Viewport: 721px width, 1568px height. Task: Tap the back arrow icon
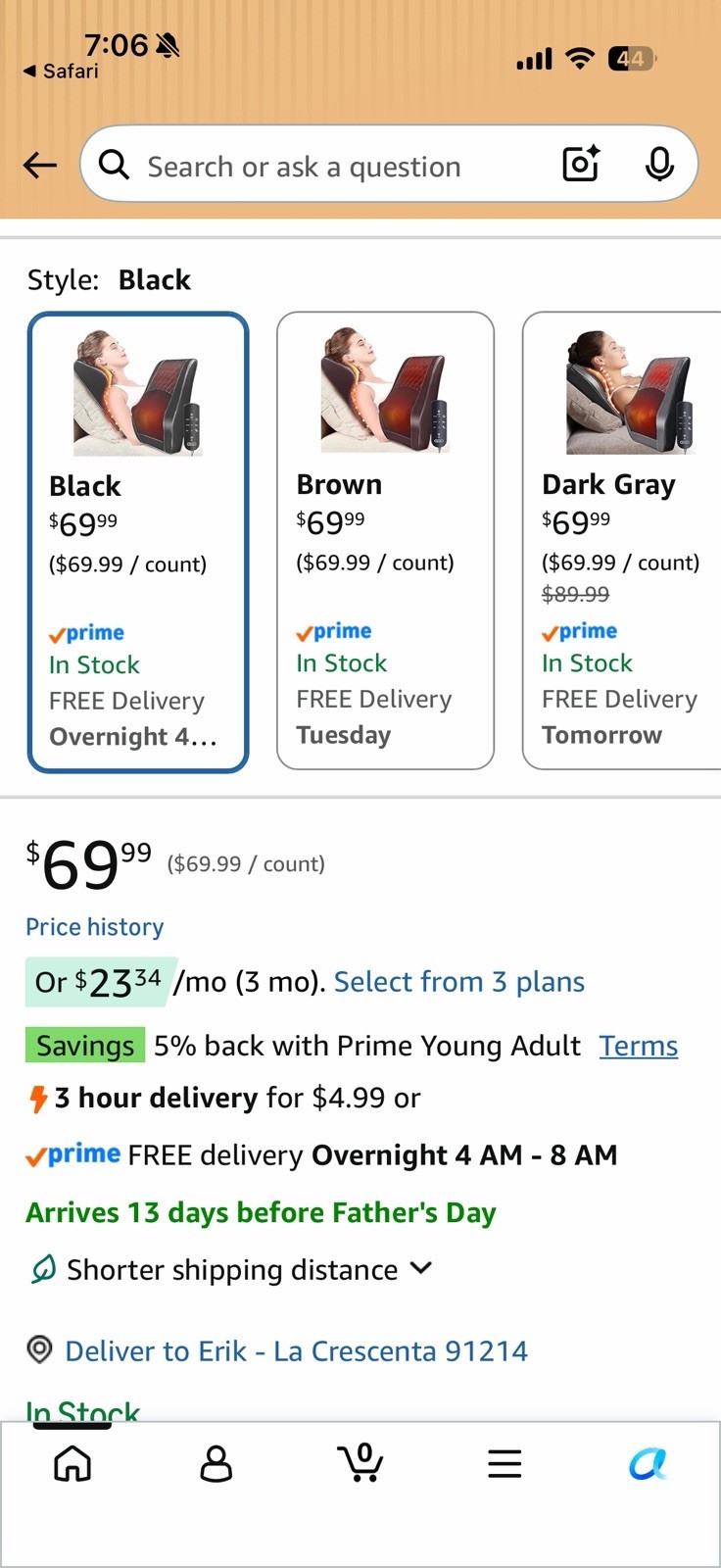[x=40, y=166]
